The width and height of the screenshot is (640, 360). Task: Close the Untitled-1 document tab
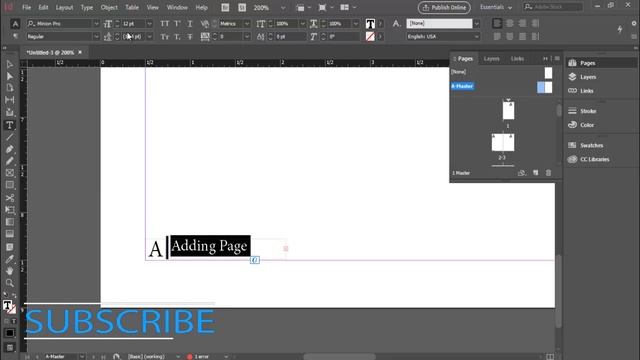pos(80,52)
